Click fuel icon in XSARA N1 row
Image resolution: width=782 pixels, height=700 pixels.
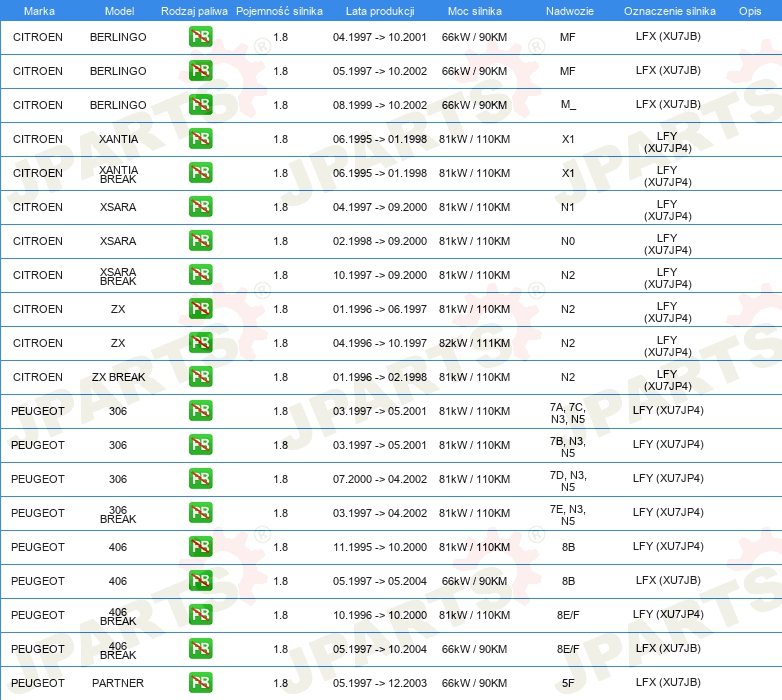coord(200,206)
